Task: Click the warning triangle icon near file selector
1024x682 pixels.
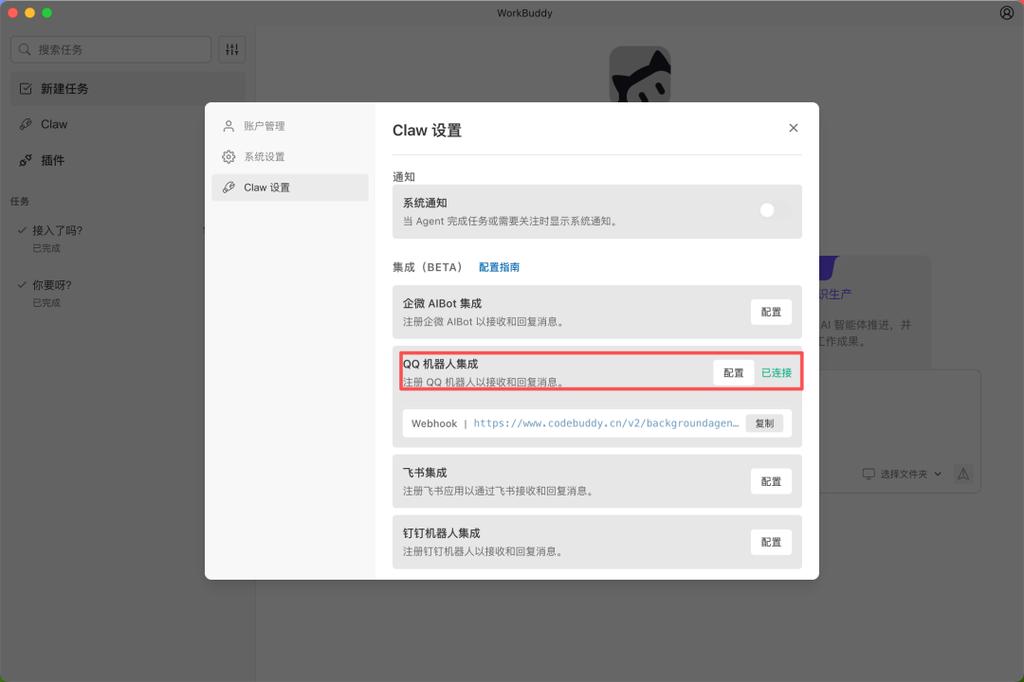Action: point(963,474)
